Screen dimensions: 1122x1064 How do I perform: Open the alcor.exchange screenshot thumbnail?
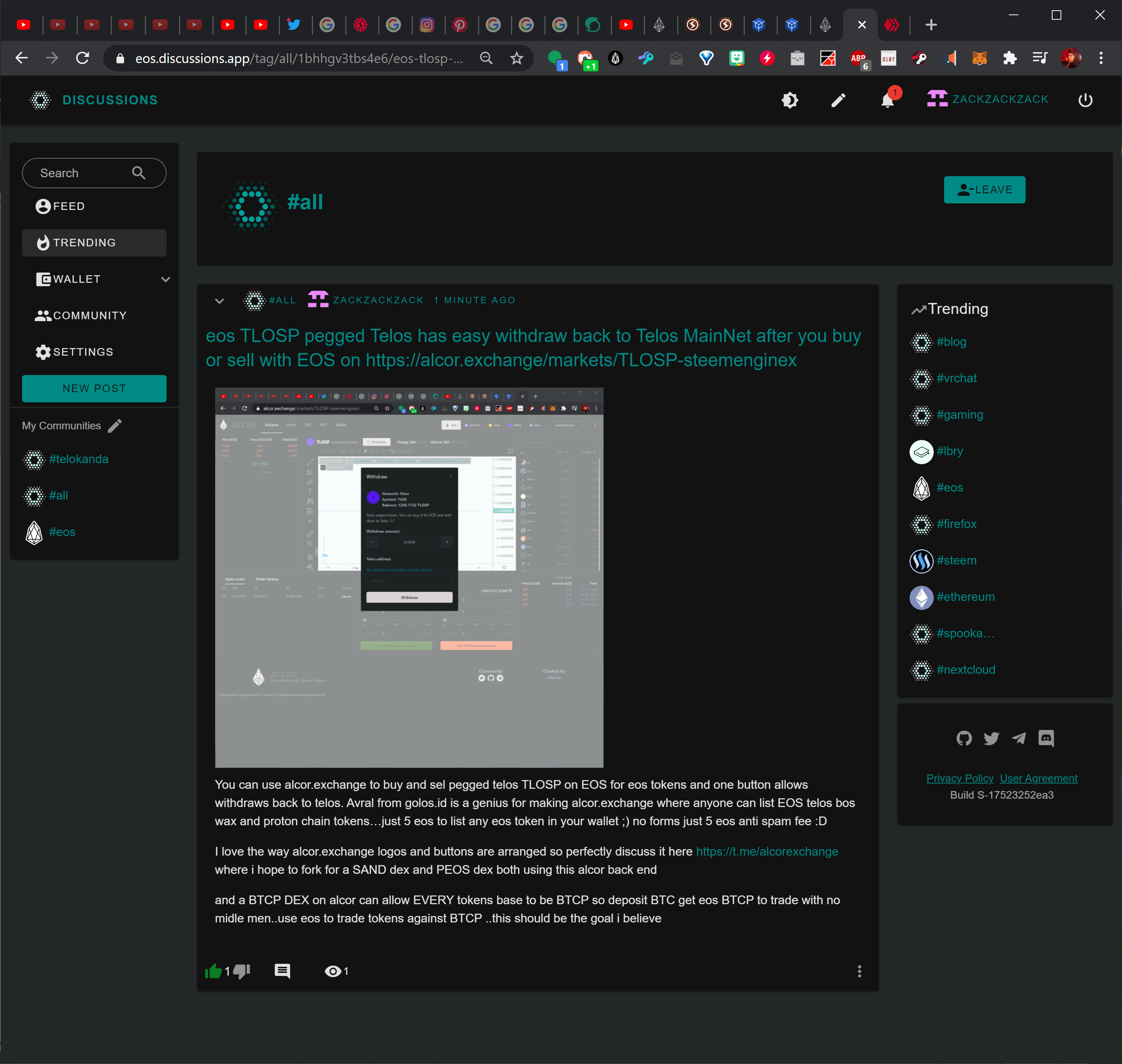tap(409, 577)
